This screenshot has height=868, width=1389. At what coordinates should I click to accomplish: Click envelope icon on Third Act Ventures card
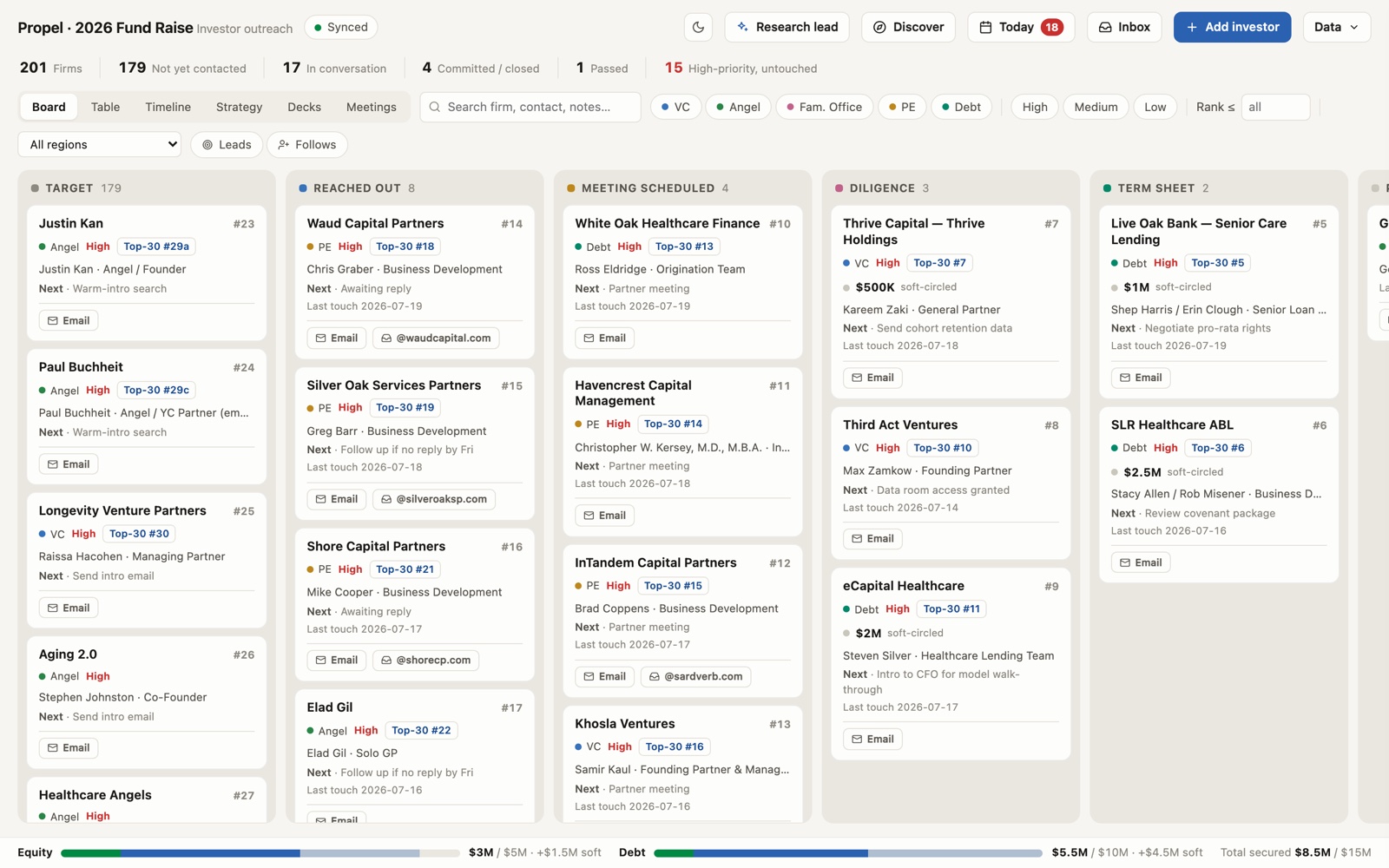(x=857, y=538)
